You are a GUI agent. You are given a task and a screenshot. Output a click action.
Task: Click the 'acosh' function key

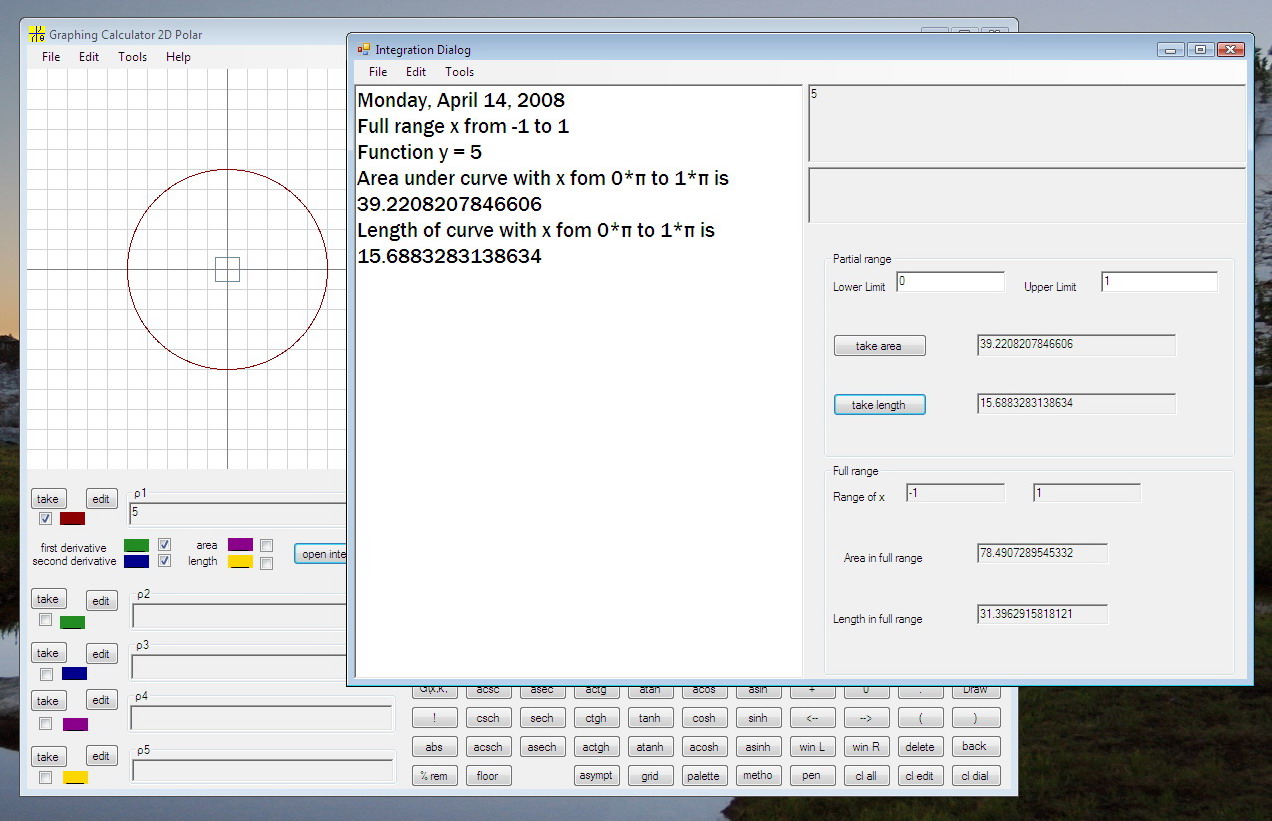704,747
